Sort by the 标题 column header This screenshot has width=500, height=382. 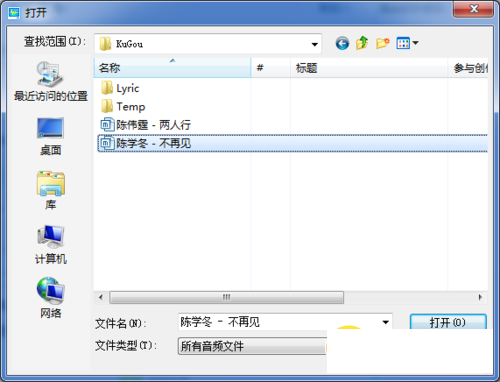(369, 68)
